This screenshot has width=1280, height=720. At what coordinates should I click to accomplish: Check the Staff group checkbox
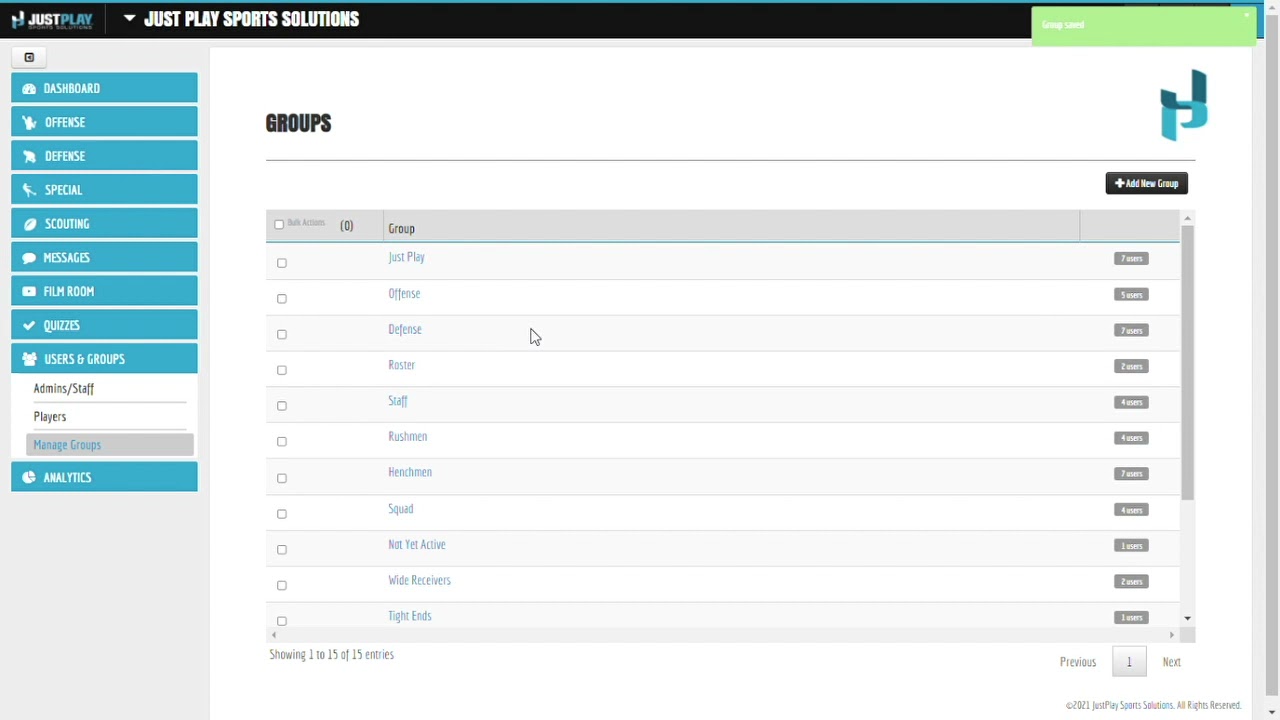click(x=282, y=406)
